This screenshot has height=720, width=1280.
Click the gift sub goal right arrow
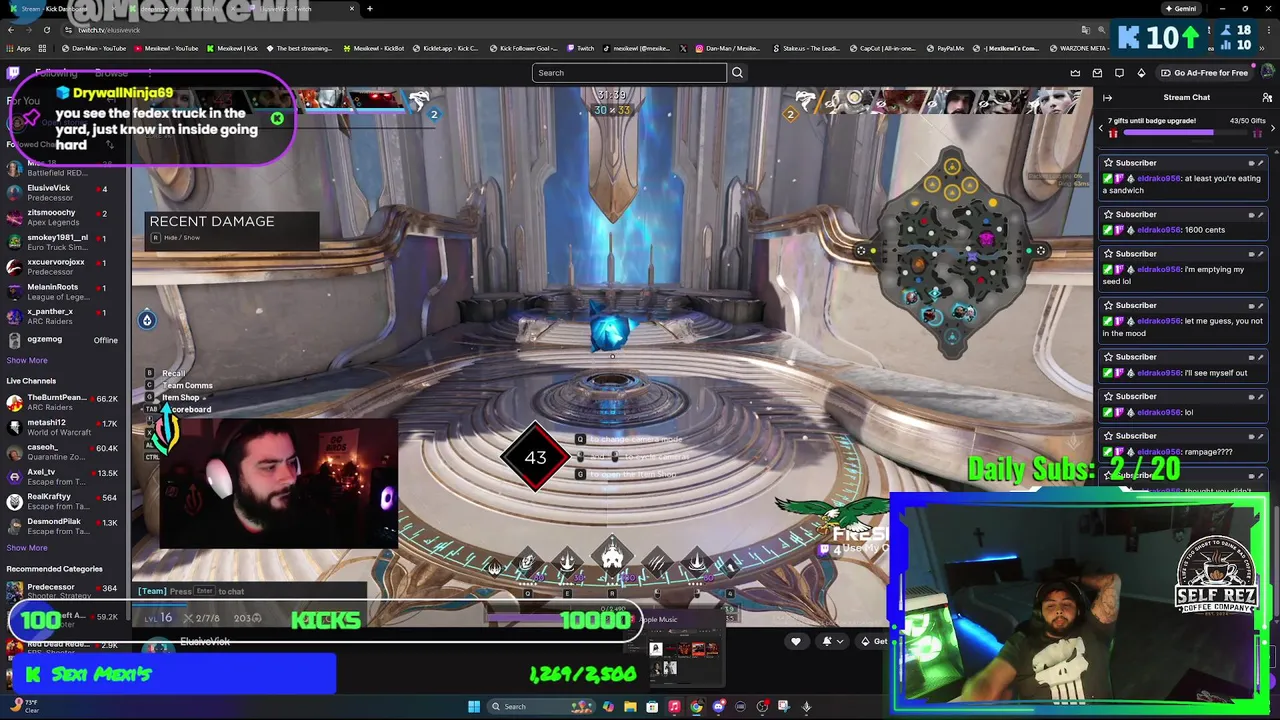[1272, 128]
